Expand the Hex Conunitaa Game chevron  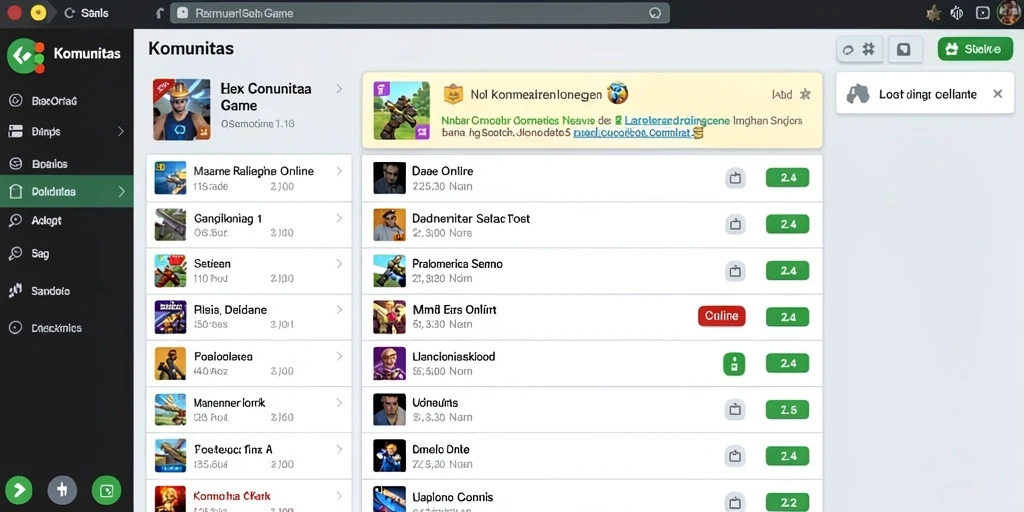tap(339, 89)
